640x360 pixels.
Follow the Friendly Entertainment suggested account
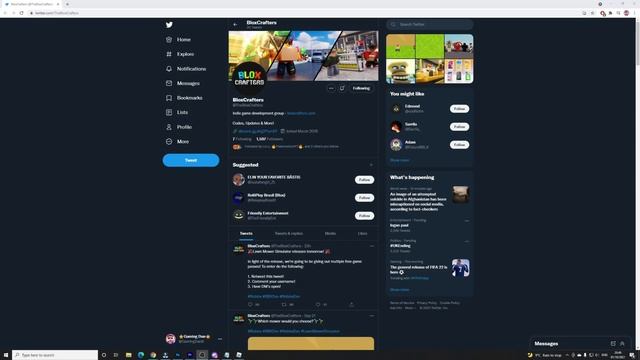click(x=364, y=216)
